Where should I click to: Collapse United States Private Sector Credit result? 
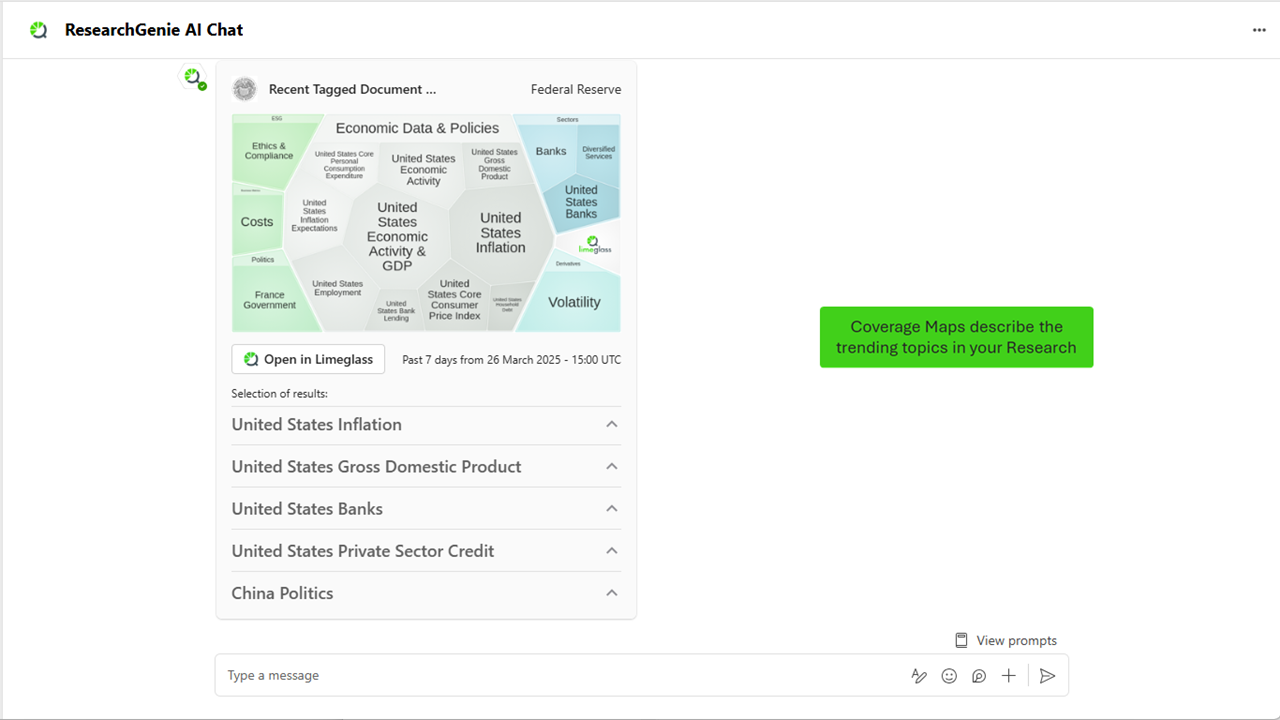[612, 550]
